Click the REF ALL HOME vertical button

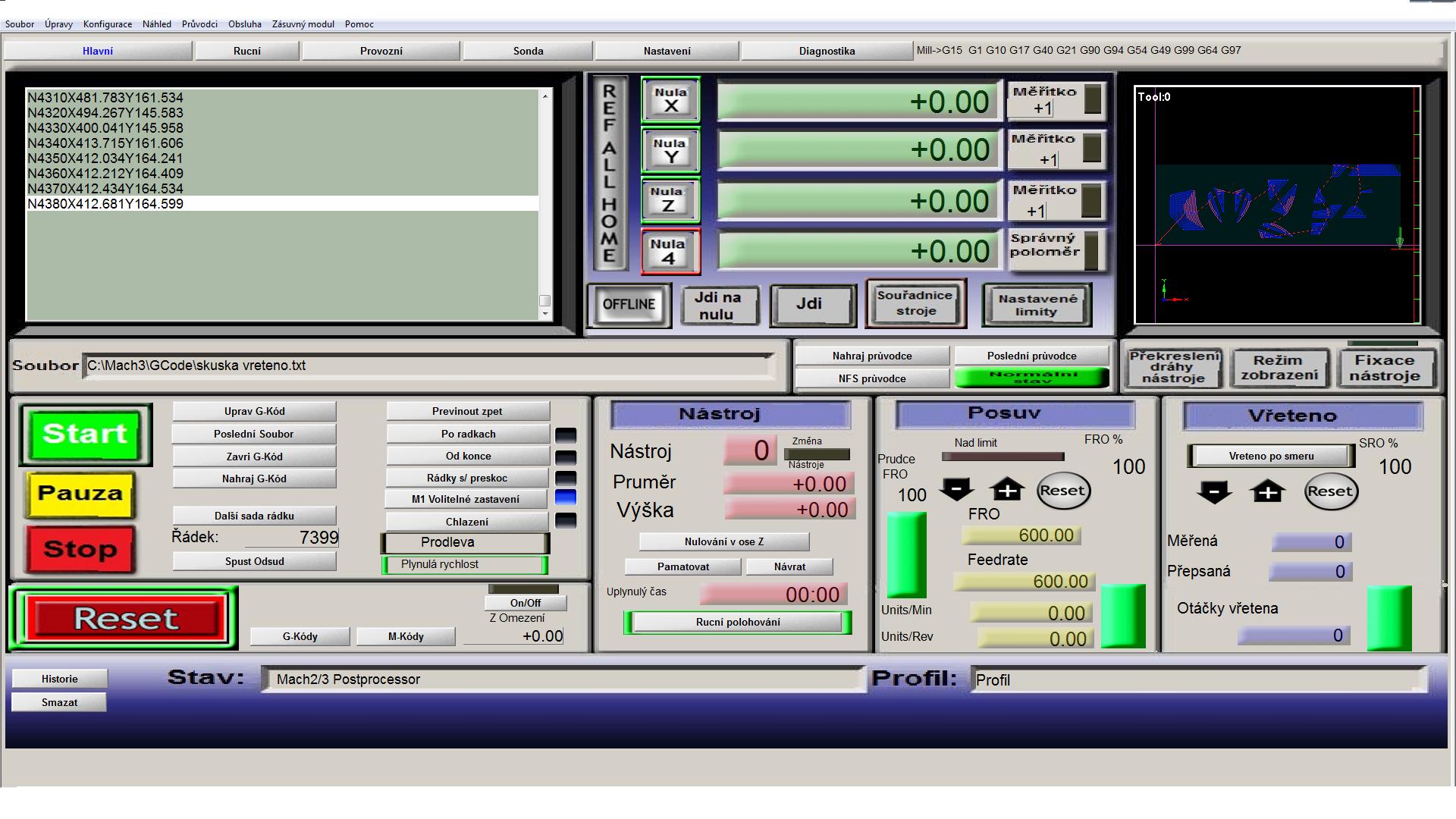(x=609, y=173)
